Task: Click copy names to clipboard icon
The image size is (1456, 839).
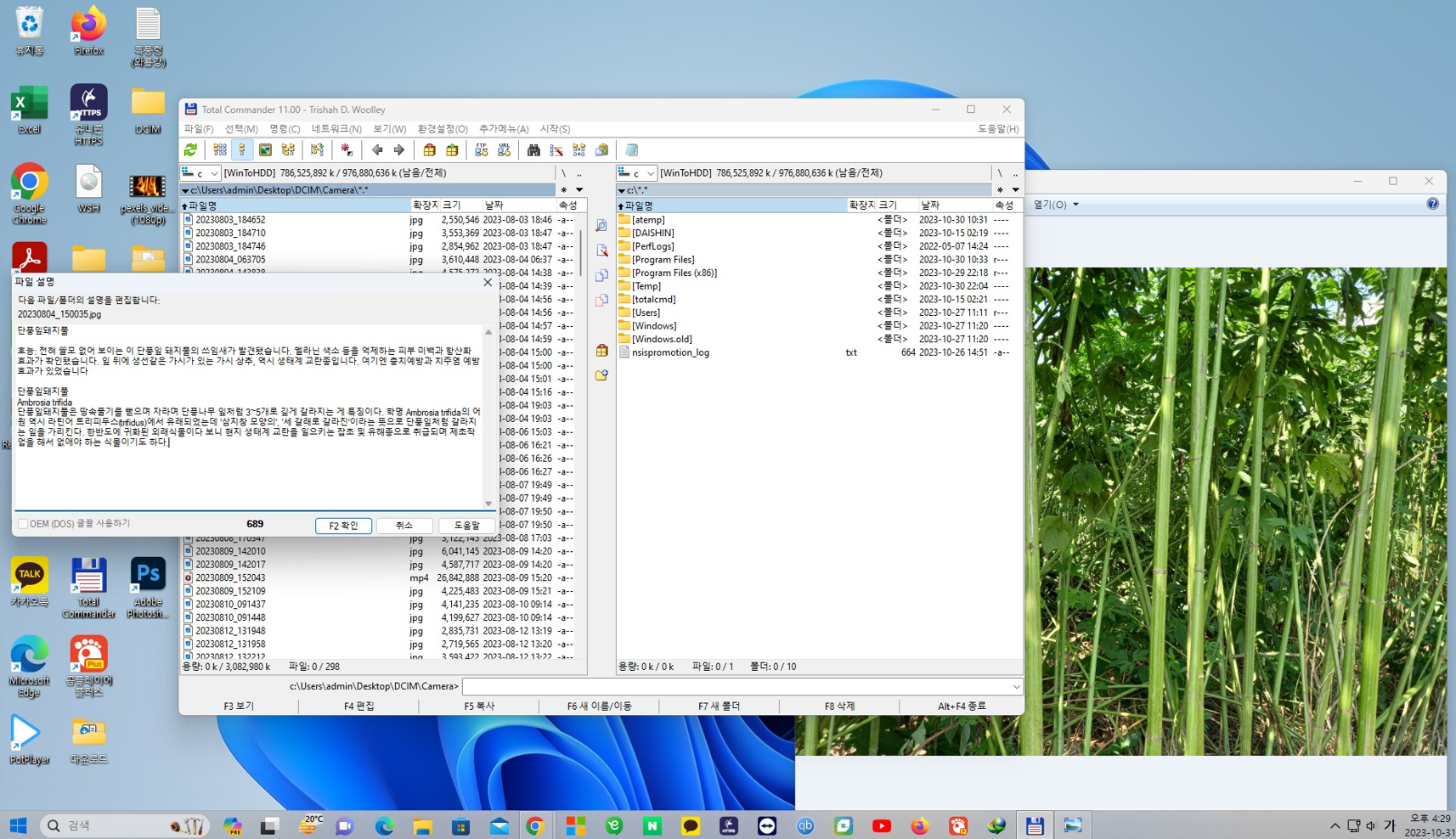Action: [x=602, y=150]
